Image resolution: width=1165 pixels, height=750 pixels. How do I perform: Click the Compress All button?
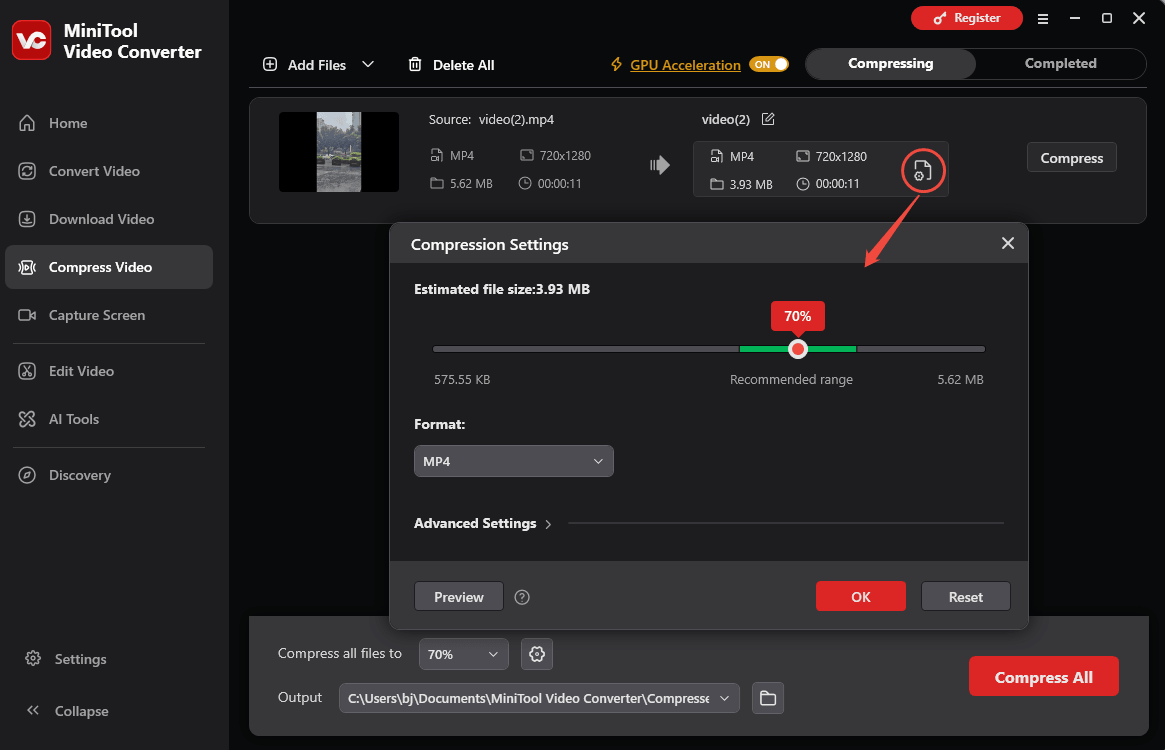pyautogui.click(x=1043, y=676)
